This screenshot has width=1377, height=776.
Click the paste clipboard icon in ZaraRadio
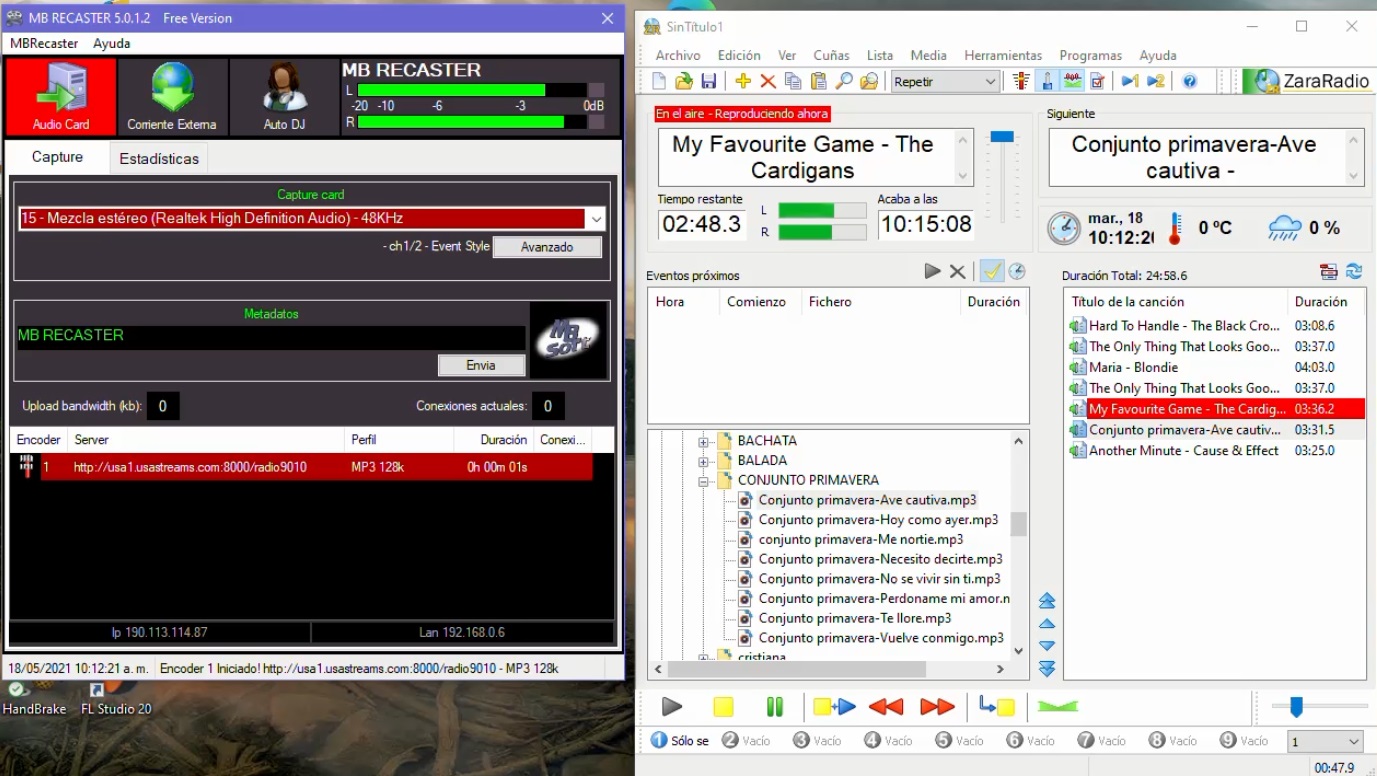(819, 82)
